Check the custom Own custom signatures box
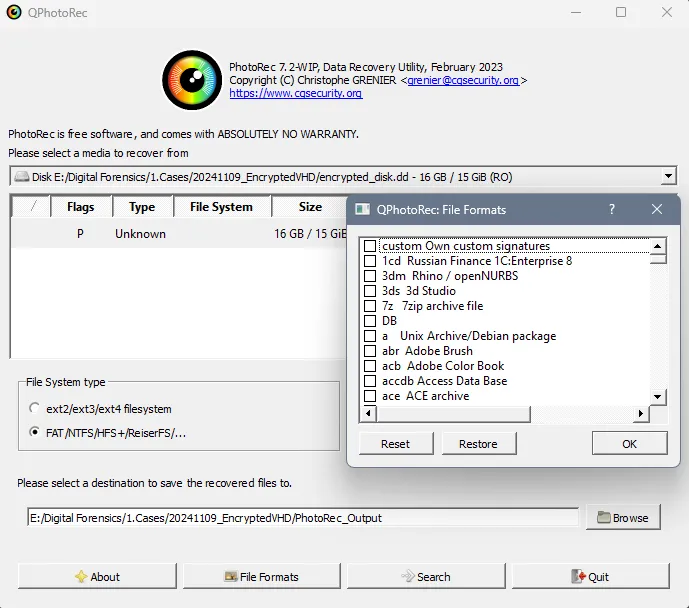 [x=370, y=246]
